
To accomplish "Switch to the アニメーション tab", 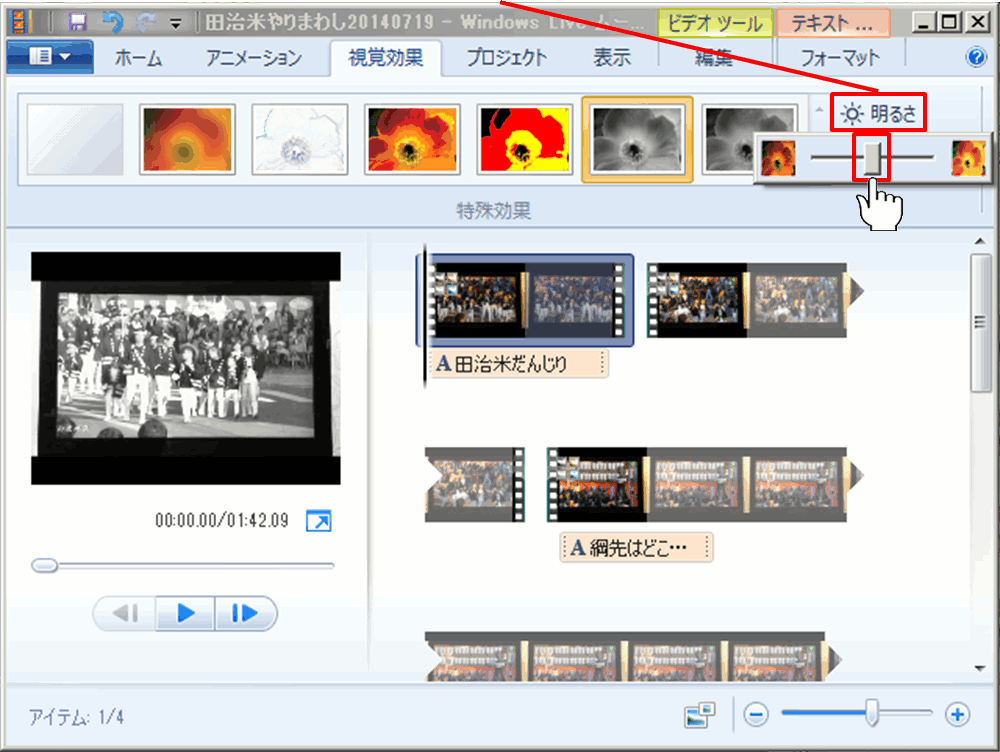I will coord(254,58).
